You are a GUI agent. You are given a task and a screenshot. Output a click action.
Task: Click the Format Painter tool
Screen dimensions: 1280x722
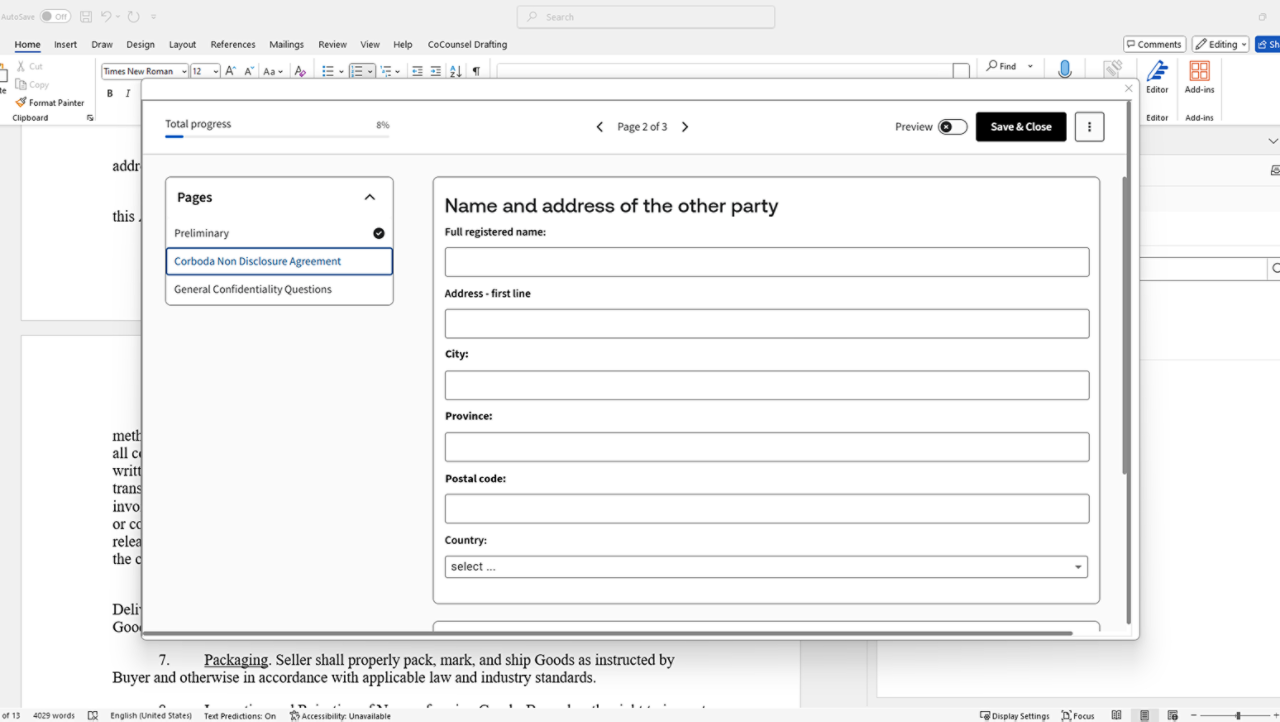[50, 102]
